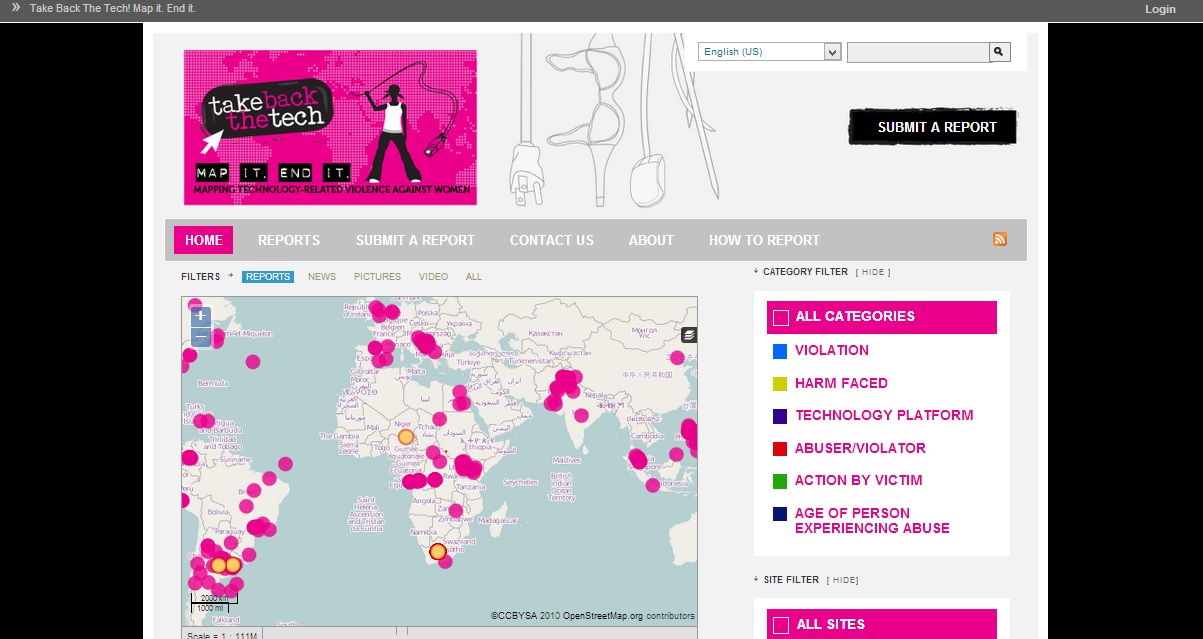Screen dimensions: 1203x639
Task: Click the orange cluster marker near Niger
Action: point(405,437)
